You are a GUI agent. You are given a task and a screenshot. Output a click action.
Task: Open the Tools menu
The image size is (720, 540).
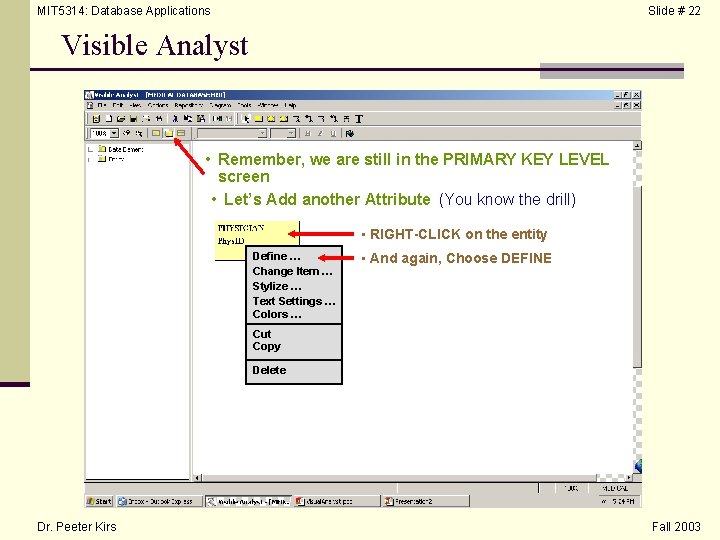pyautogui.click(x=244, y=105)
